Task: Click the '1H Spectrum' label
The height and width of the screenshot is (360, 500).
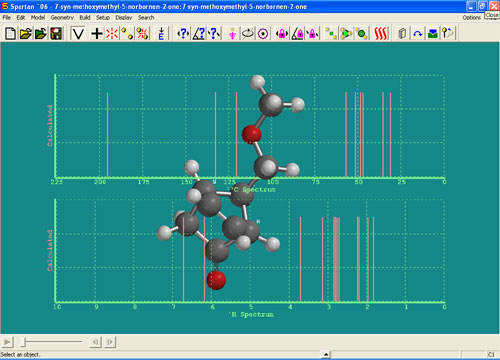Action: [252, 314]
